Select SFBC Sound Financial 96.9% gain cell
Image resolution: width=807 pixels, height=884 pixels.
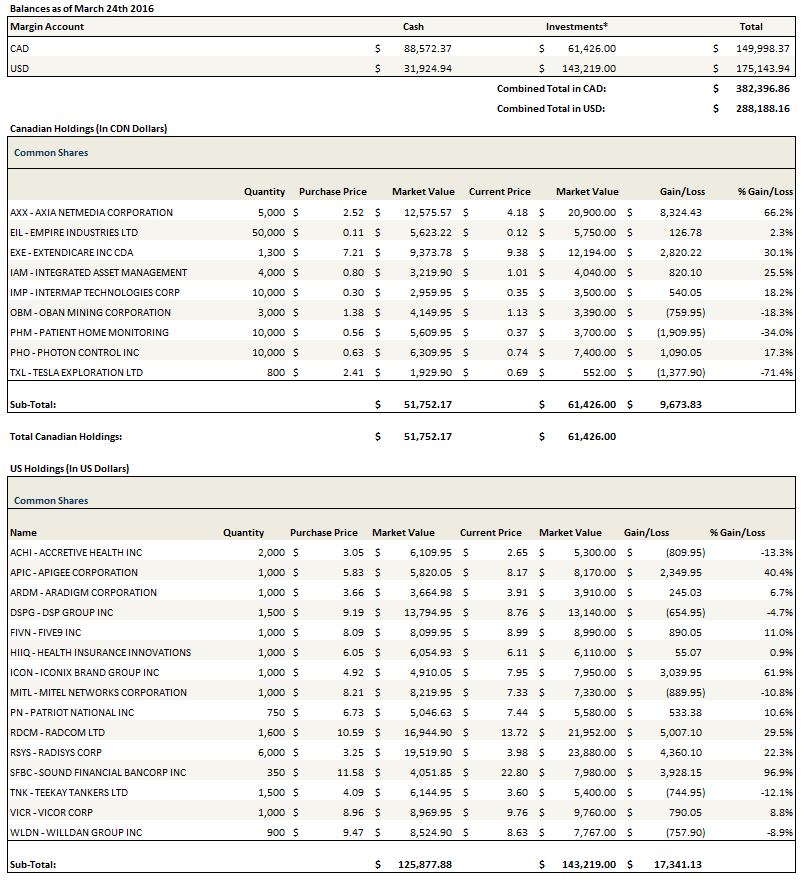coord(777,772)
